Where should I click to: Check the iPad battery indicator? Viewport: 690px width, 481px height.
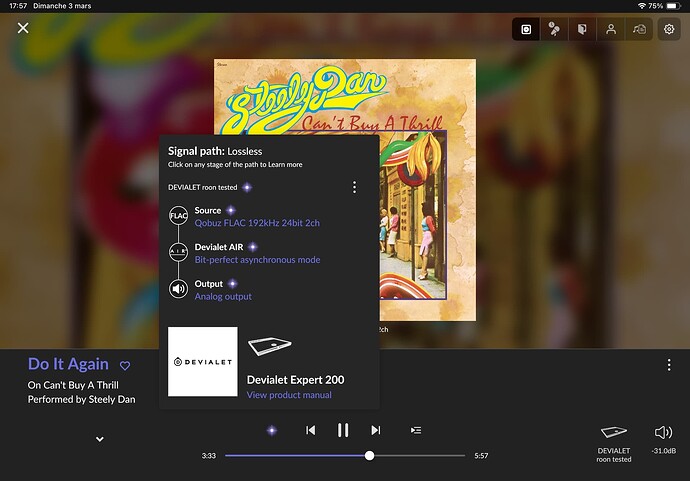tap(674, 6)
